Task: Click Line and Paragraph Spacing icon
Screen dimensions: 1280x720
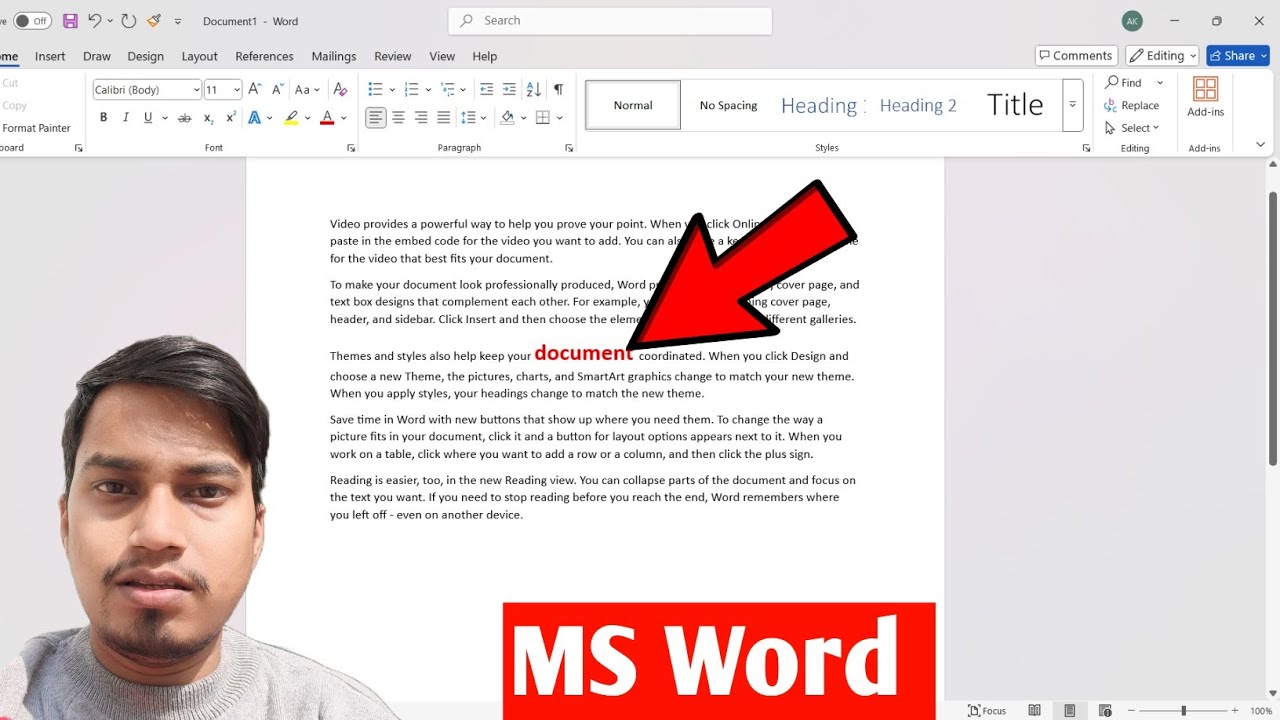Action: (x=468, y=118)
